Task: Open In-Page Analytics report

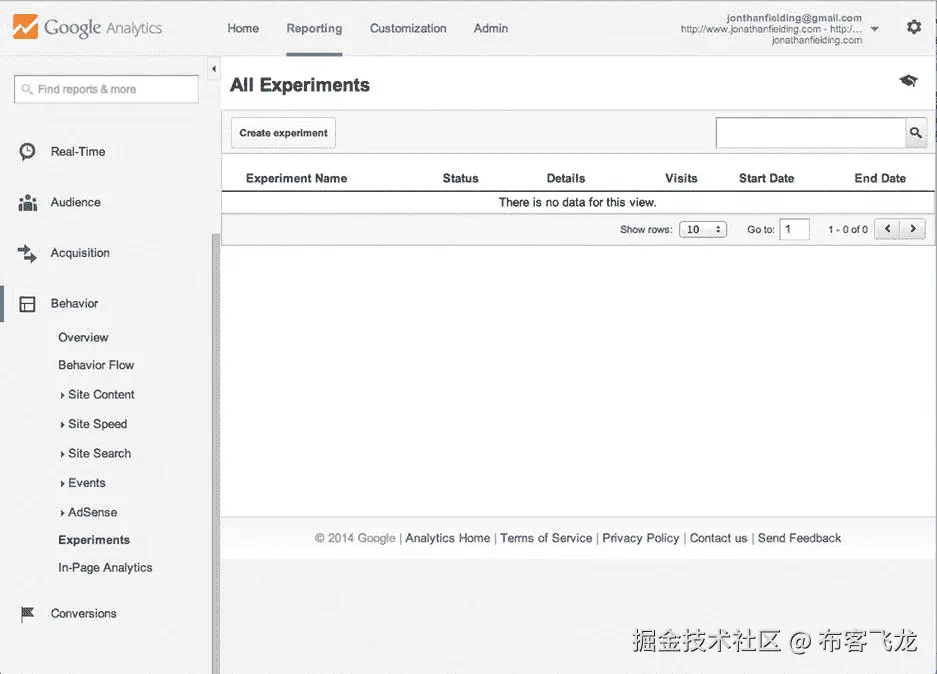Action: click(x=105, y=568)
